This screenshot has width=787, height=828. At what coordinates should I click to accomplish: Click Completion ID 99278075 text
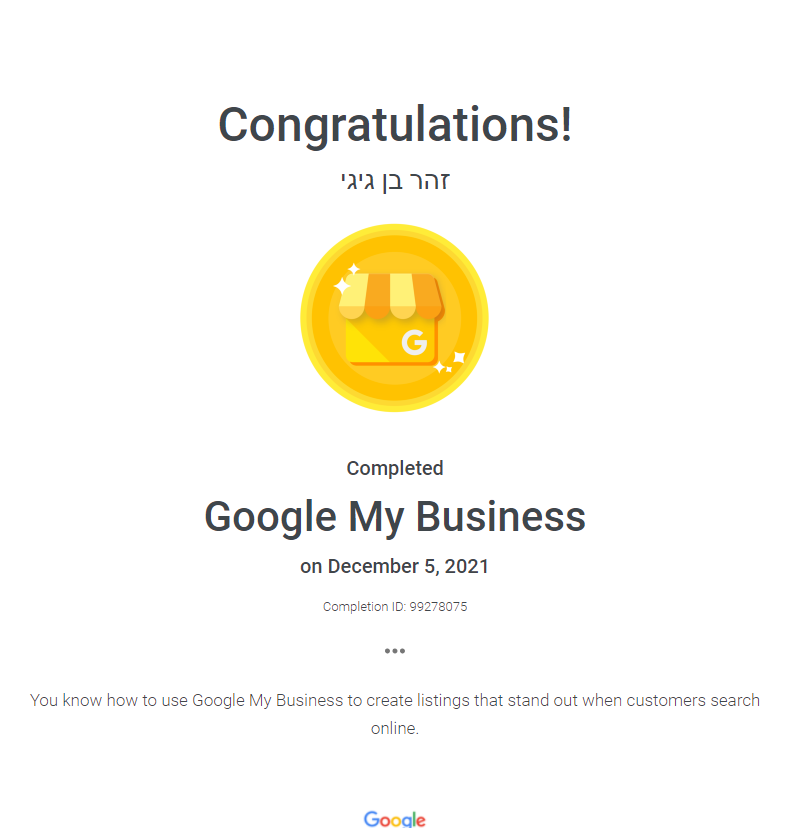click(x=395, y=606)
